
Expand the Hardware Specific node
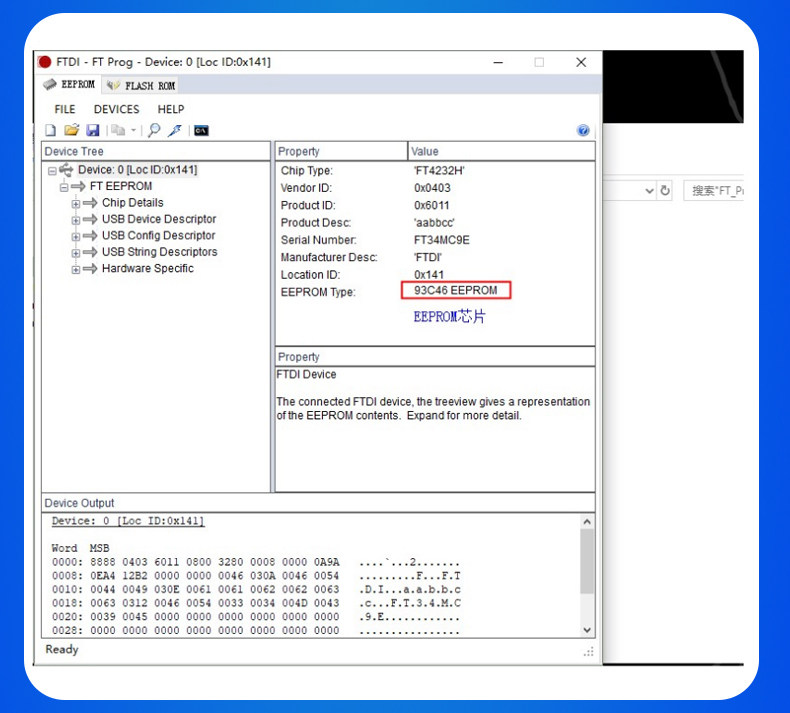pyautogui.click(x=76, y=270)
